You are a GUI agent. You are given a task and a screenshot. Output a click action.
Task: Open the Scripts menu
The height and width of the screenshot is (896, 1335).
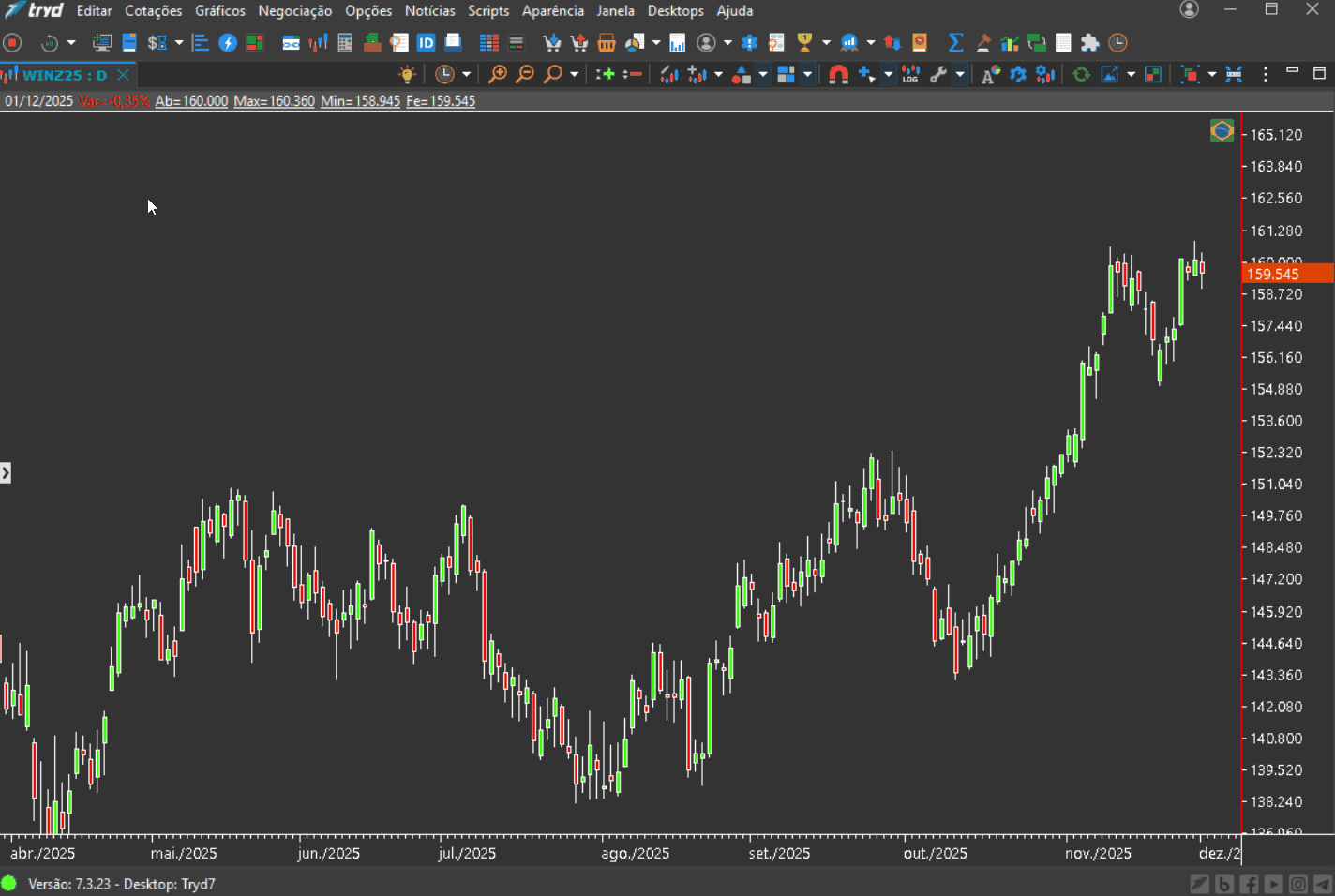(x=488, y=11)
